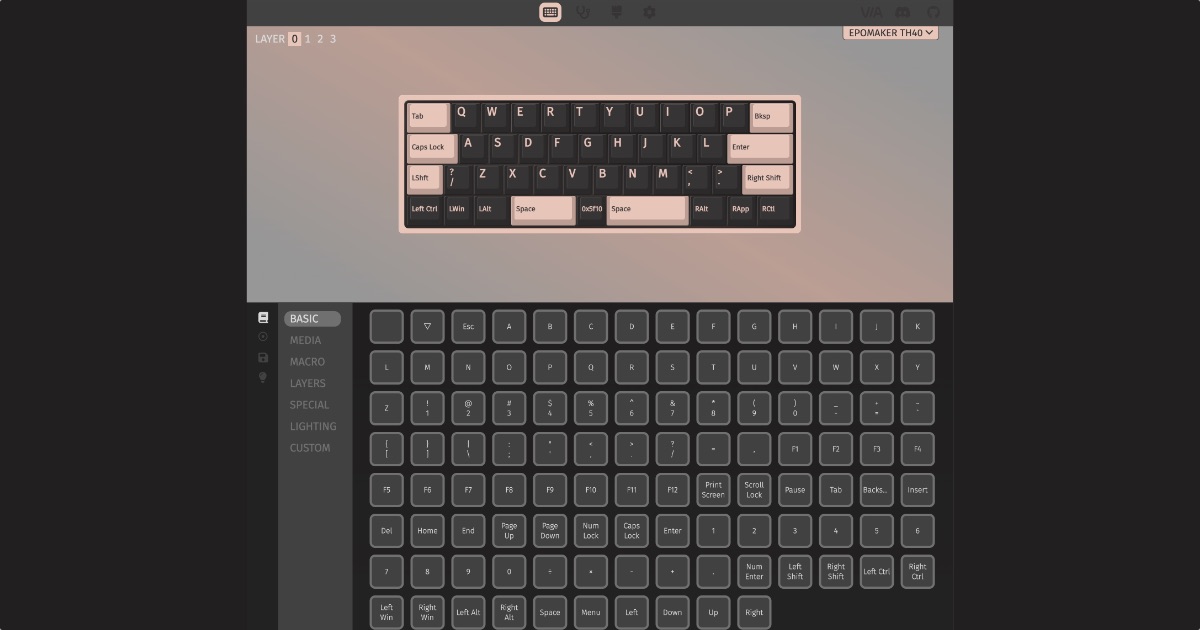1200x630 pixels.
Task: Click the GitHub icon in top right
Action: coord(931,12)
